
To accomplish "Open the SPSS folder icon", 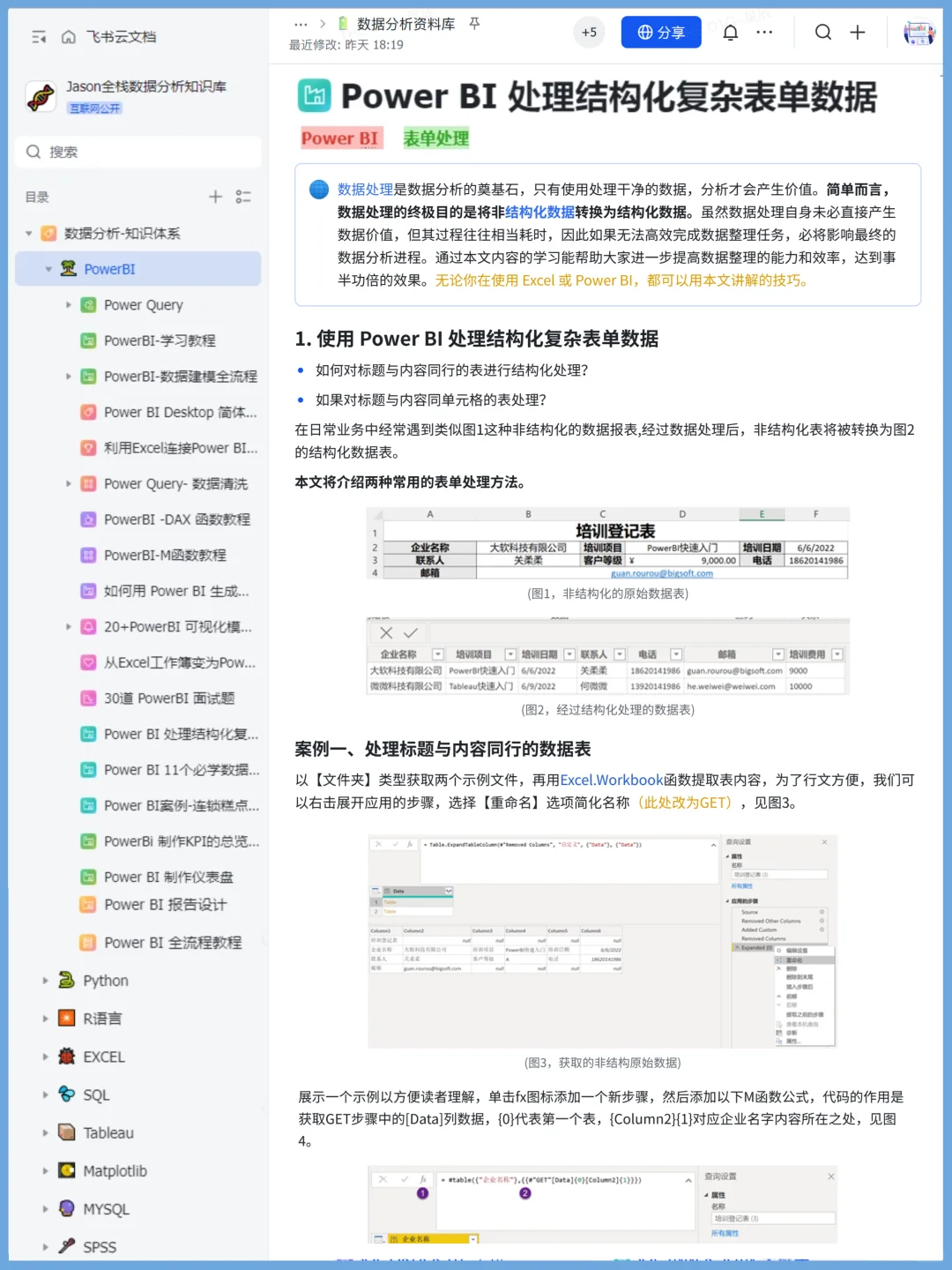I will [x=66, y=1246].
